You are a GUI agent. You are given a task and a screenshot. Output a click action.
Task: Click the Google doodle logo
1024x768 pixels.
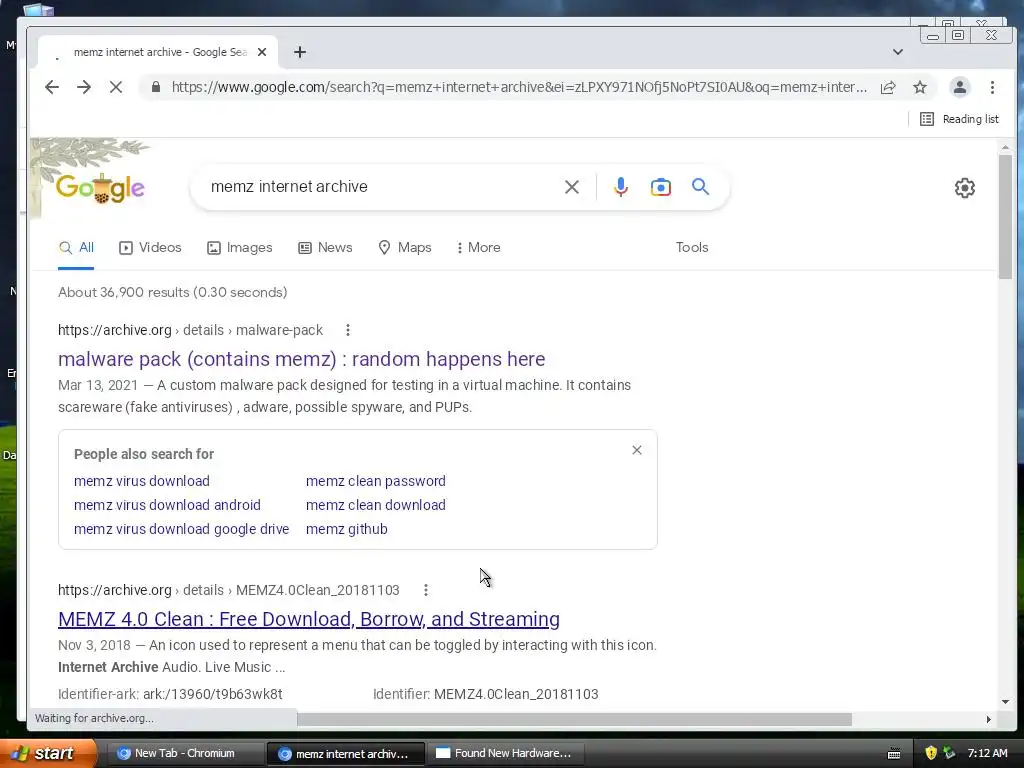pos(99,188)
